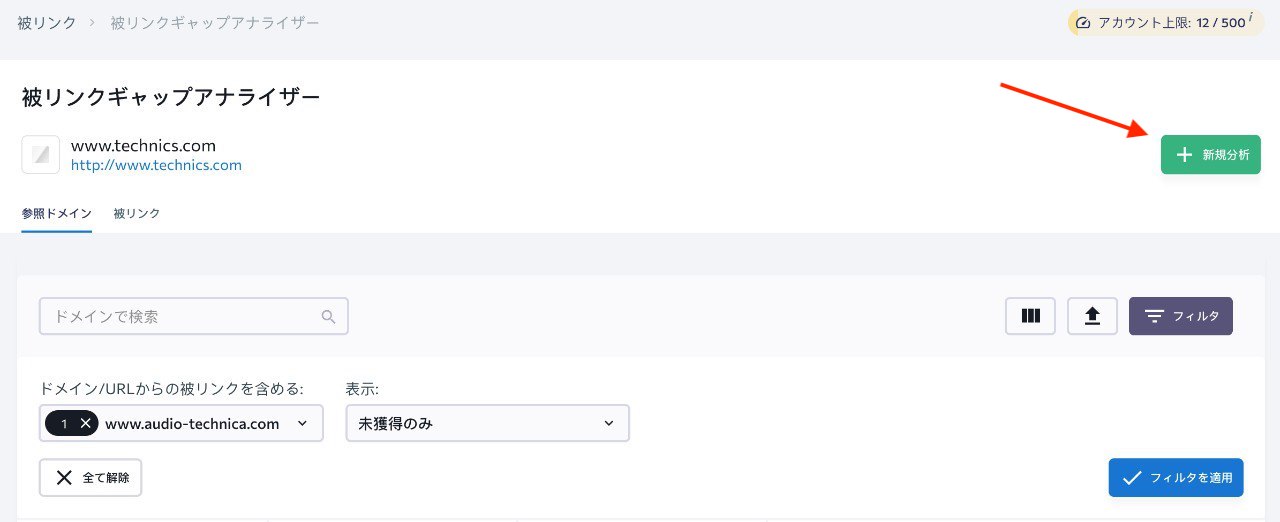Viewport: 1280px width, 522px height.
Task: Click the plus icon on 新規分析
Action: [x=1184, y=155]
